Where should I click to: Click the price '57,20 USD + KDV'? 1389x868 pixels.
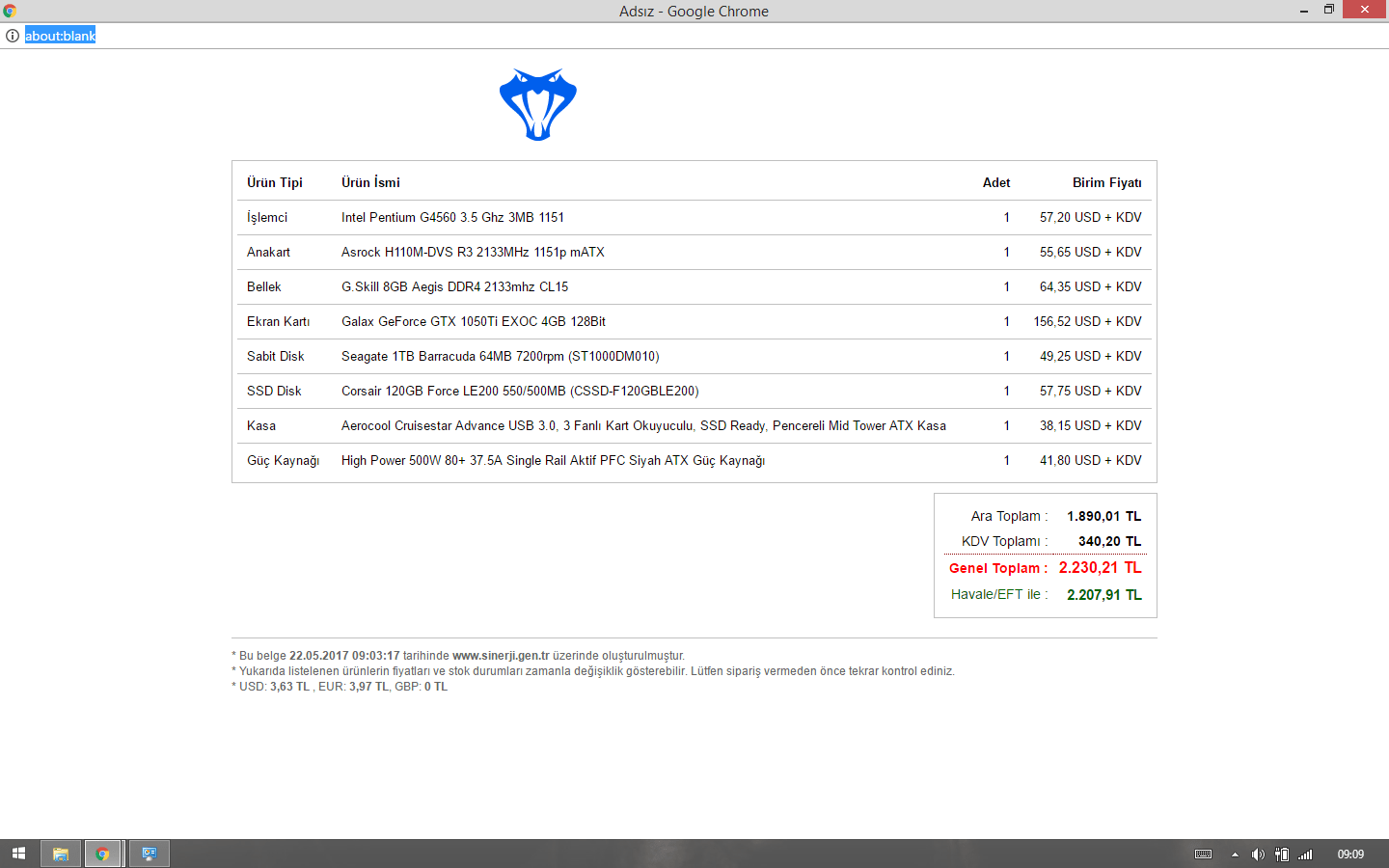tap(1091, 217)
